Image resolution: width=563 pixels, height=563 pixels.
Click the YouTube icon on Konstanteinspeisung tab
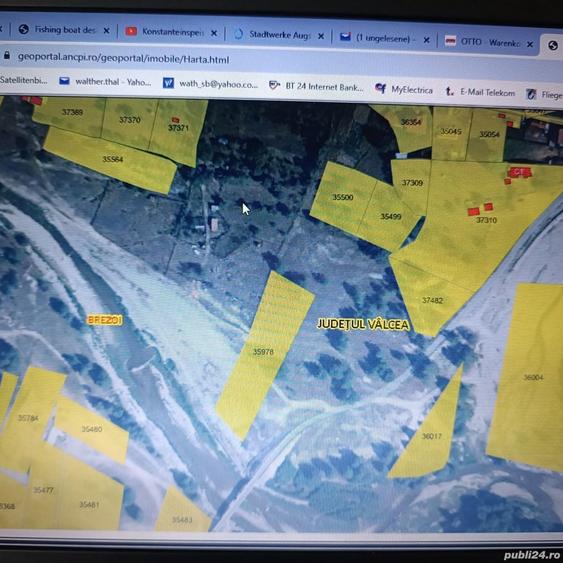tap(131, 32)
